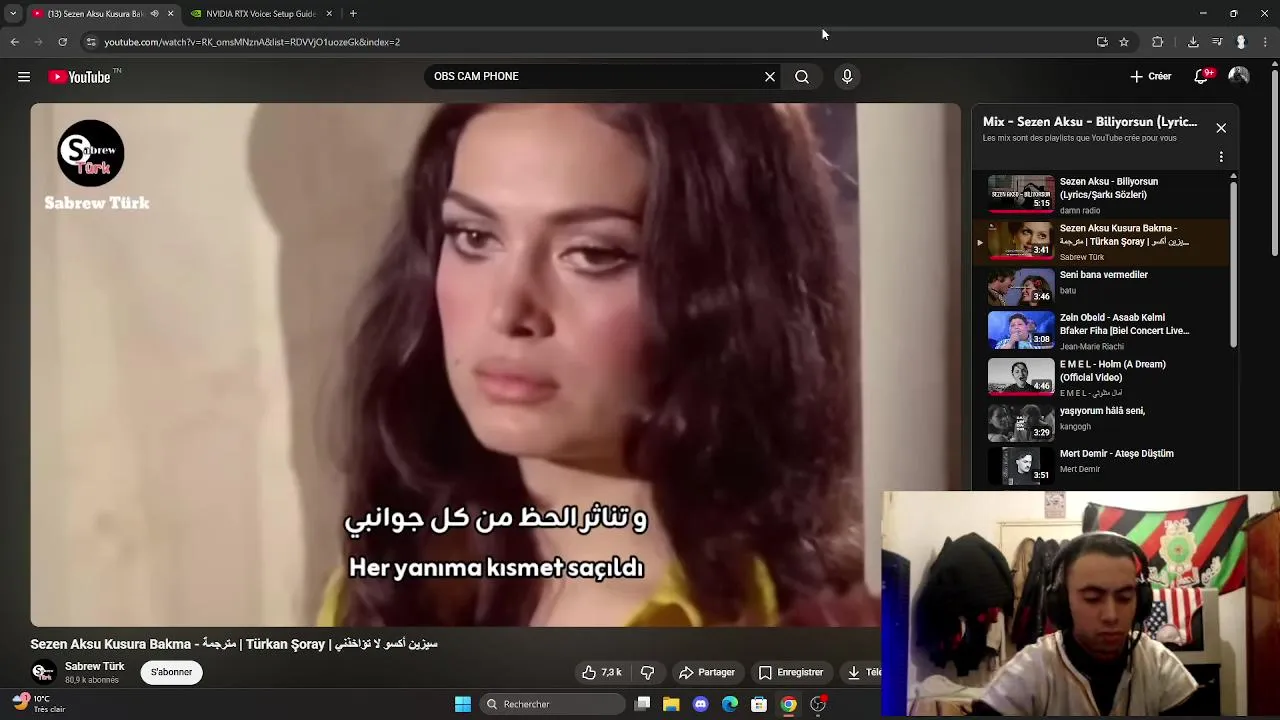The image size is (1280, 720).
Task: Dislike the video with thumbs down
Action: [x=647, y=673]
